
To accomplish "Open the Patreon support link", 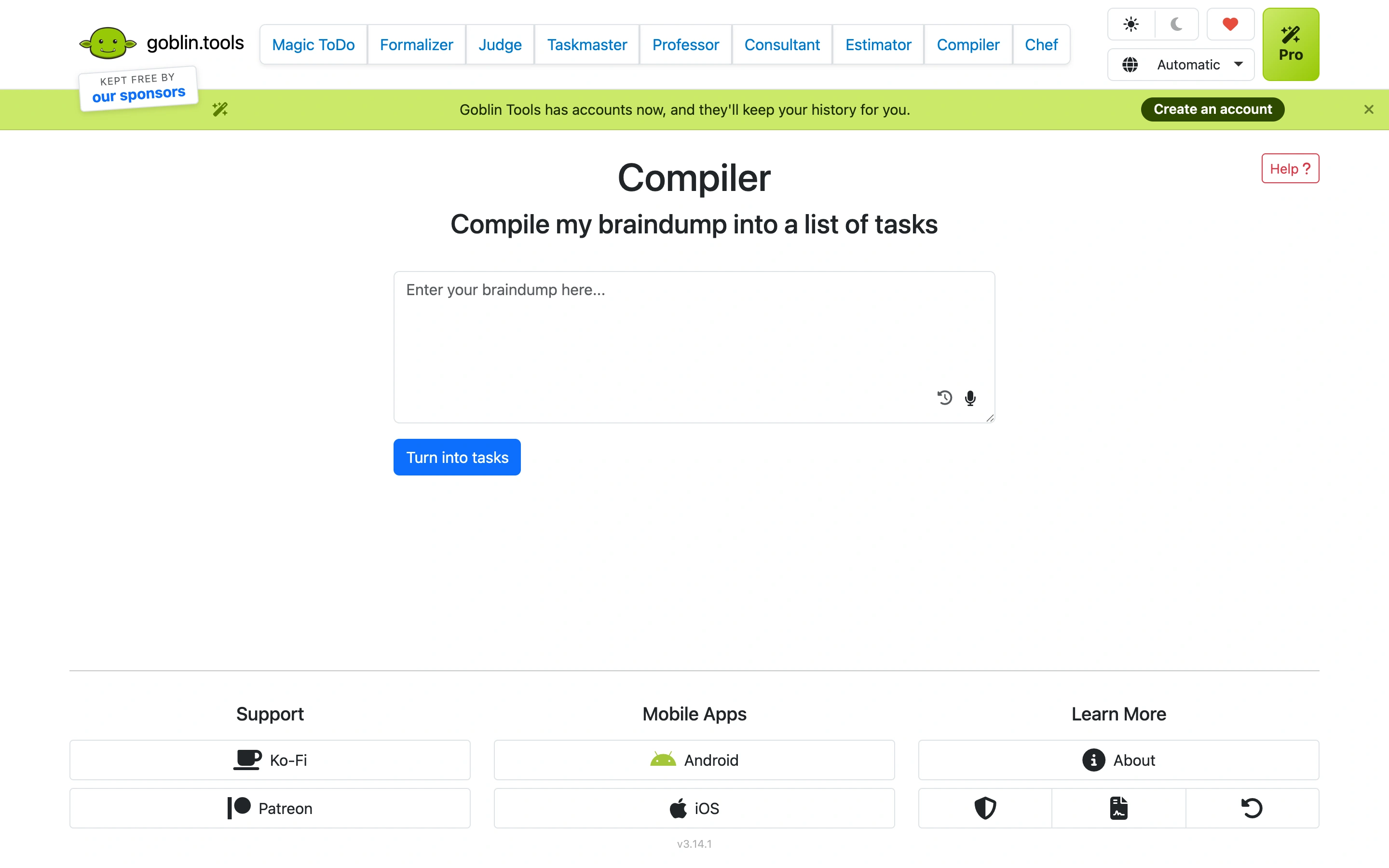I will pos(270,808).
